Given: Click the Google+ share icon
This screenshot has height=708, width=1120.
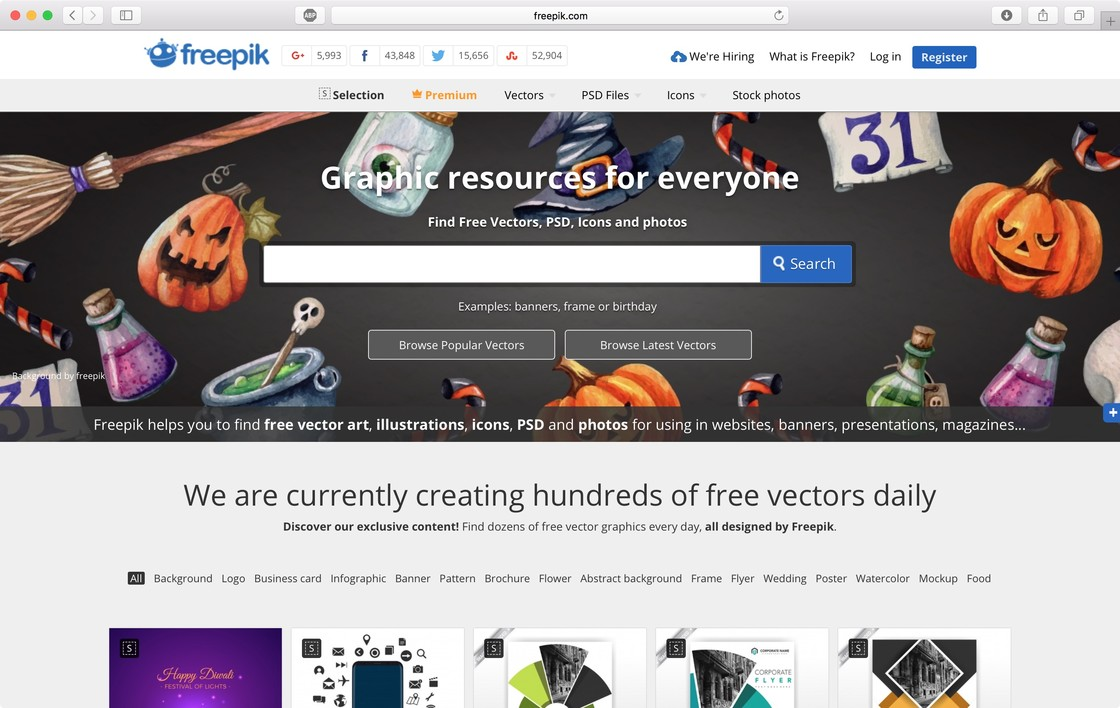Looking at the screenshot, I should 297,56.
